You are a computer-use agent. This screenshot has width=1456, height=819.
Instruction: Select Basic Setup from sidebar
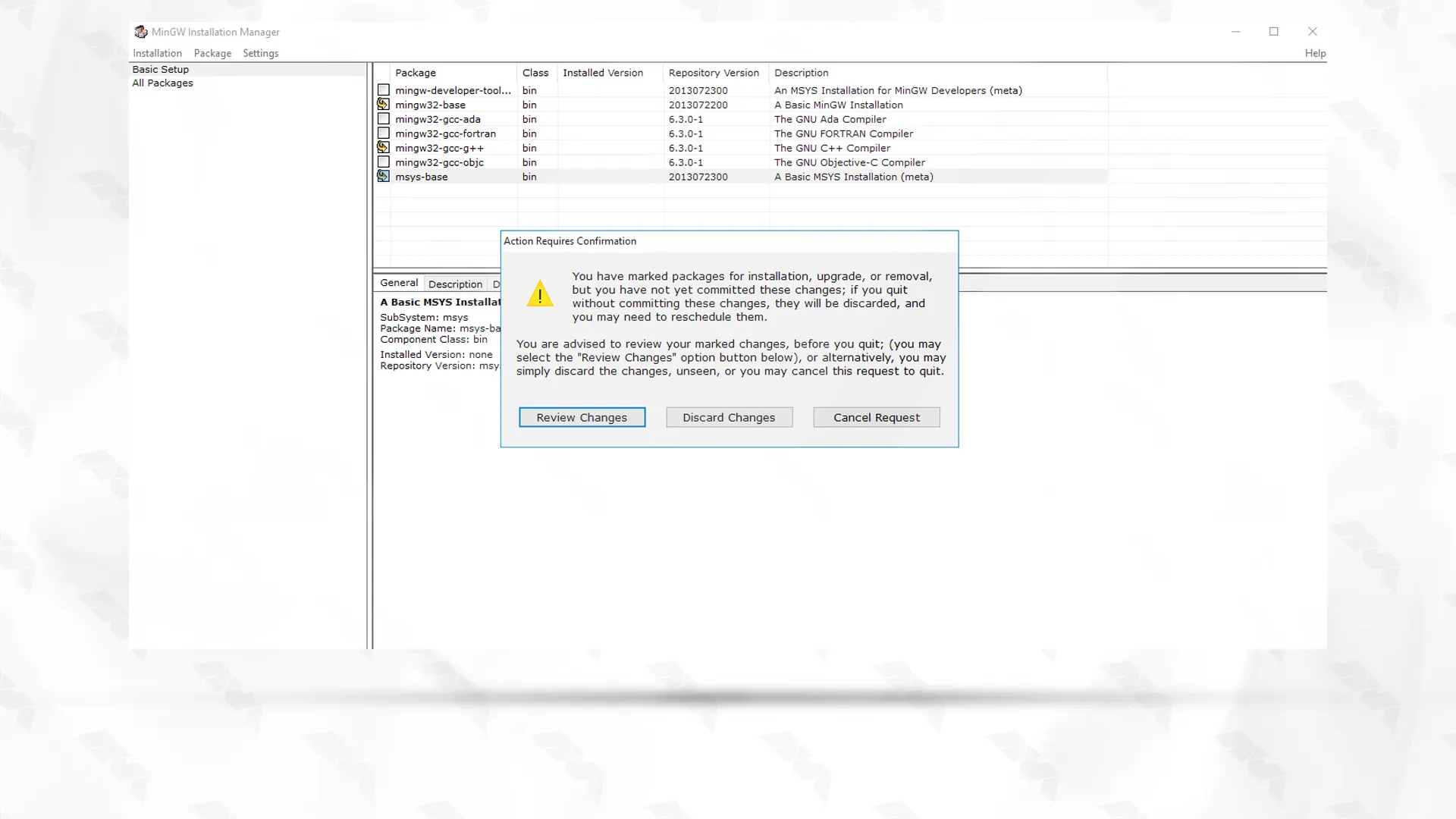pyautogui.click(x=160, y=69)
